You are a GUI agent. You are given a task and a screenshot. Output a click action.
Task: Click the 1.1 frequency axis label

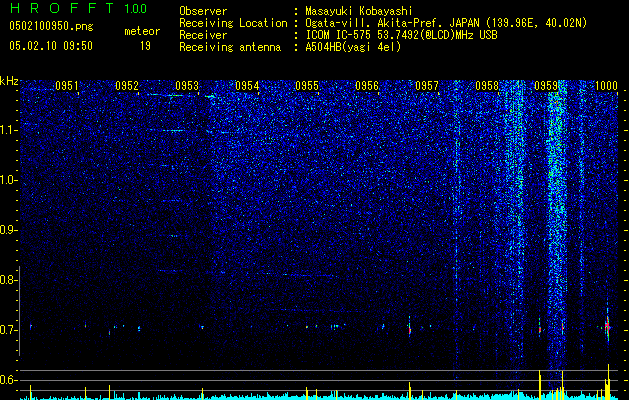(x=8, y=130)
